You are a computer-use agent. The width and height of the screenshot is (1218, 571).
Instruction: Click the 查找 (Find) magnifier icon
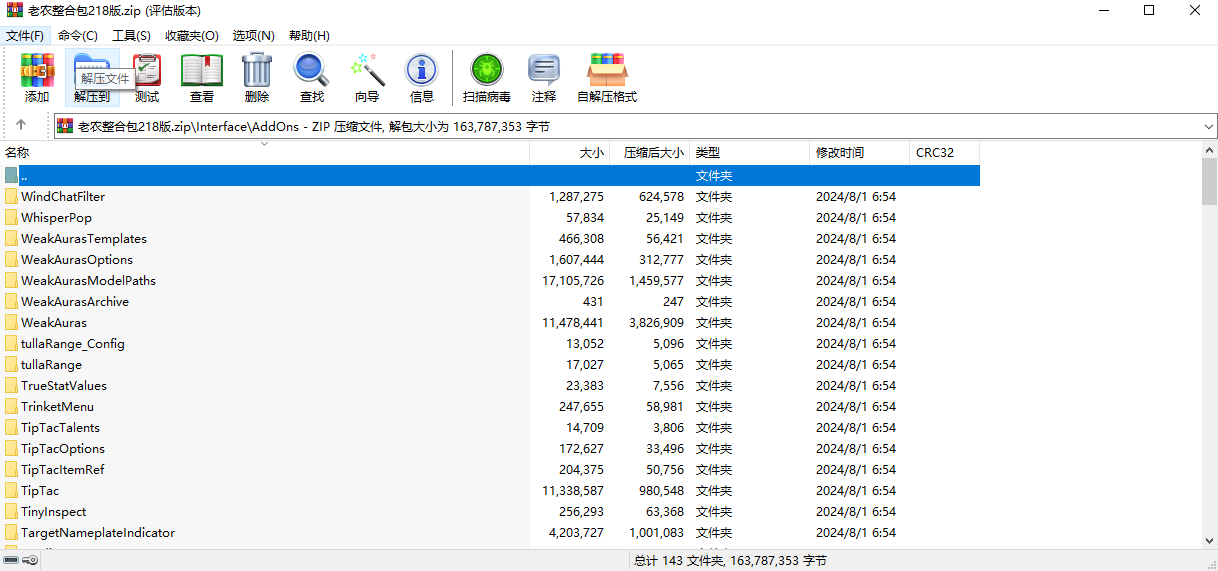point(312,71)
